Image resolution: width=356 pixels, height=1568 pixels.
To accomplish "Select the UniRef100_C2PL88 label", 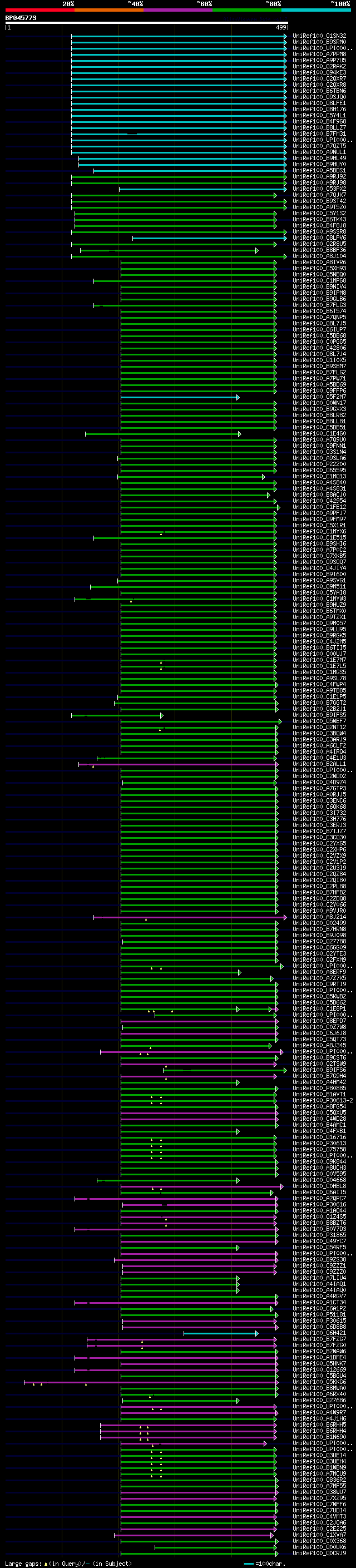I will pyautogui.click(x=319, y=886).
